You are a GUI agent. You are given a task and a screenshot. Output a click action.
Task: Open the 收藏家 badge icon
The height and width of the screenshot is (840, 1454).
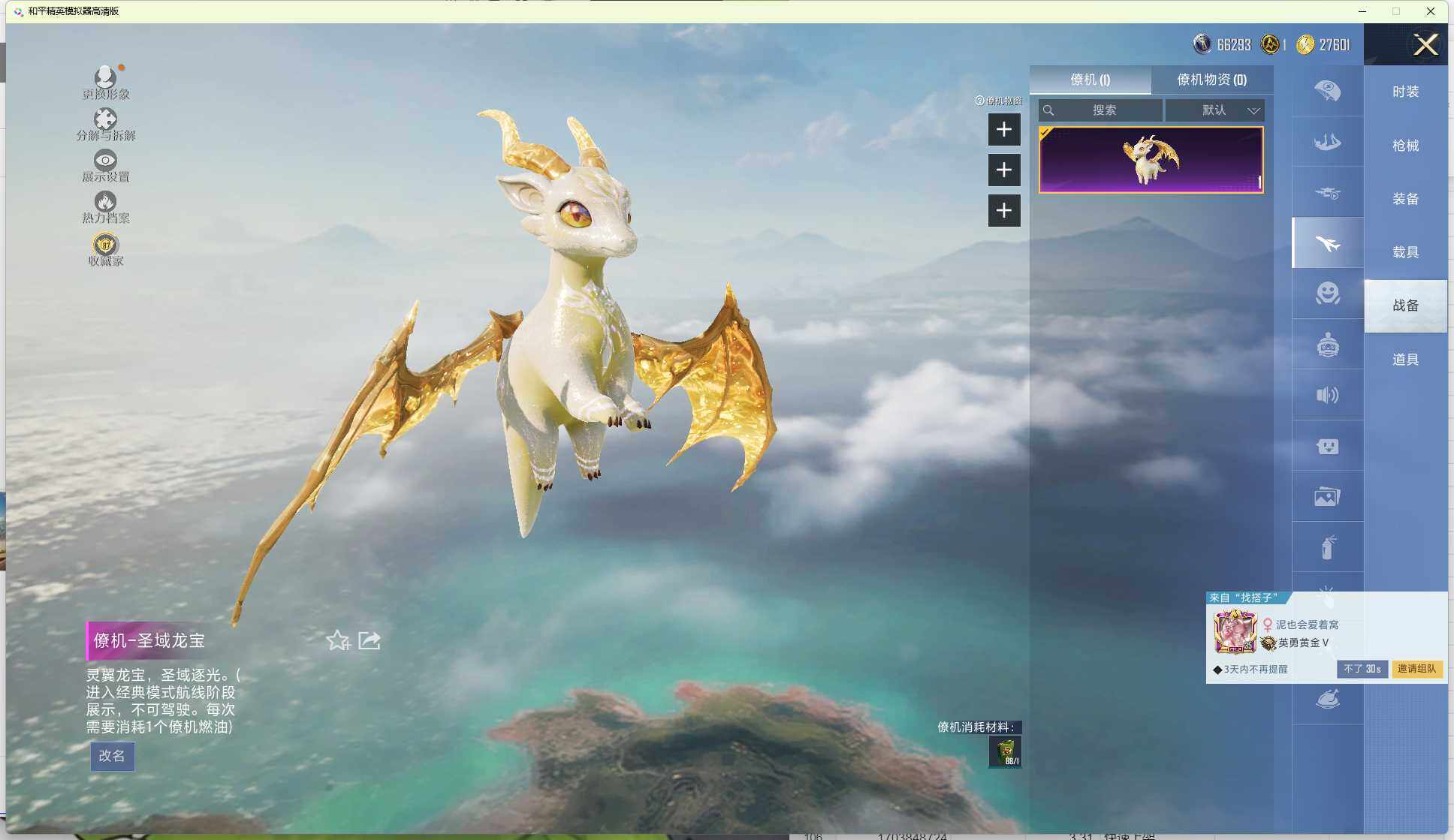105,244
